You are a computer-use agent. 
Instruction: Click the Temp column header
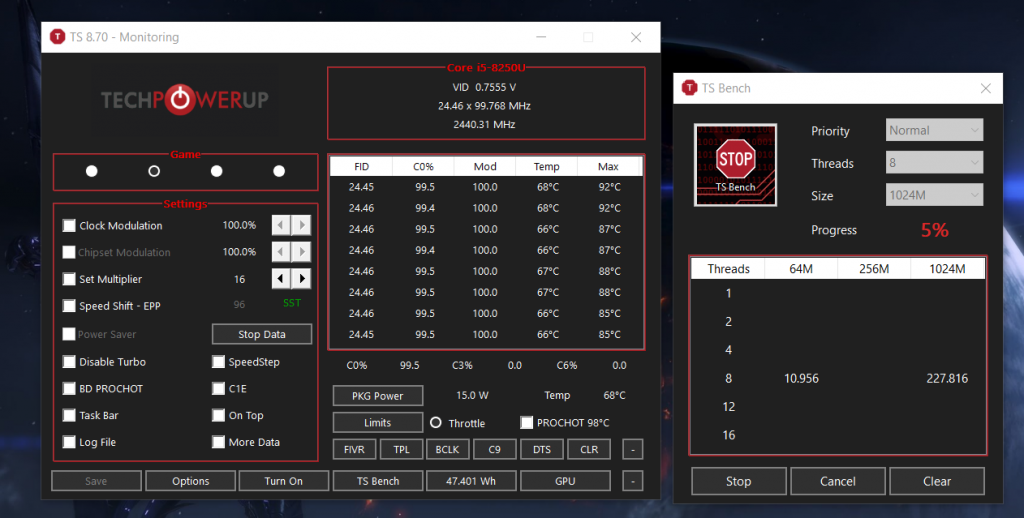point(547,167)
